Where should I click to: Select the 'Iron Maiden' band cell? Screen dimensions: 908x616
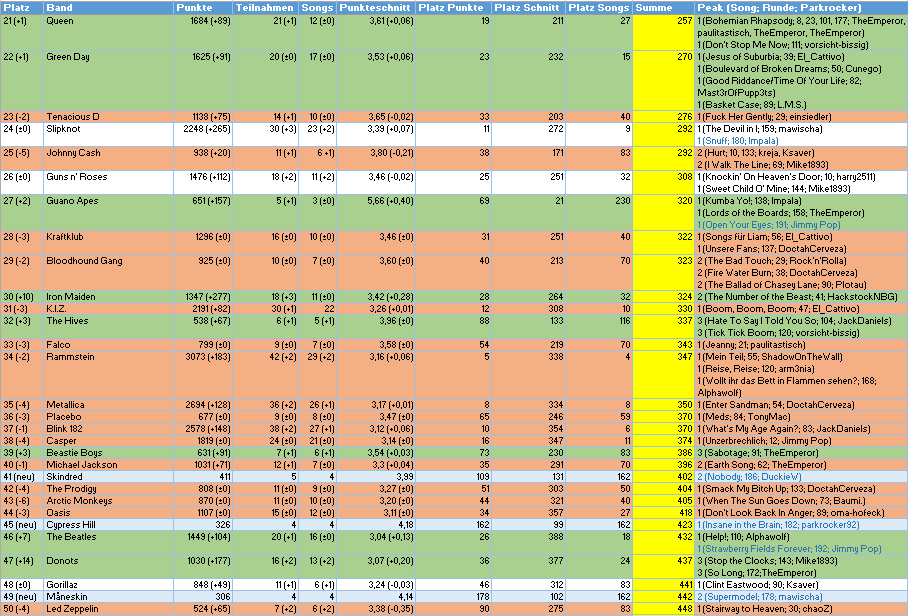coord(108,296)
